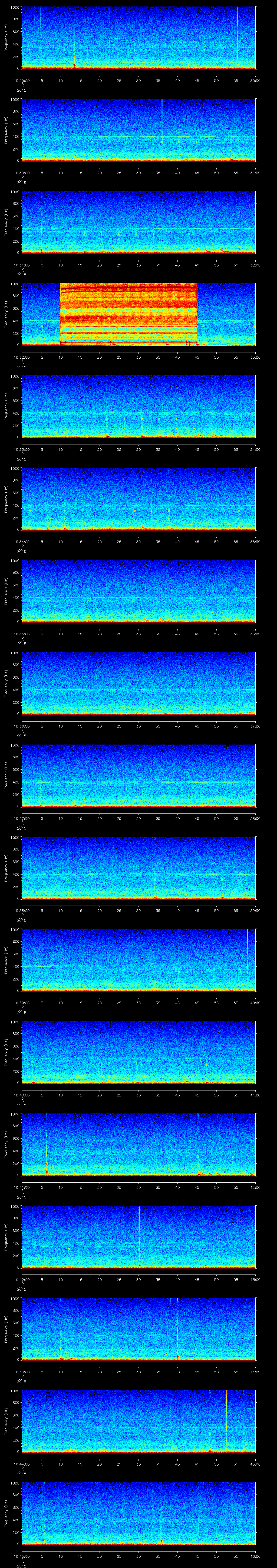Click the 10:30:00 start time label
277x1568 pixels.
[x=21, y=173]
